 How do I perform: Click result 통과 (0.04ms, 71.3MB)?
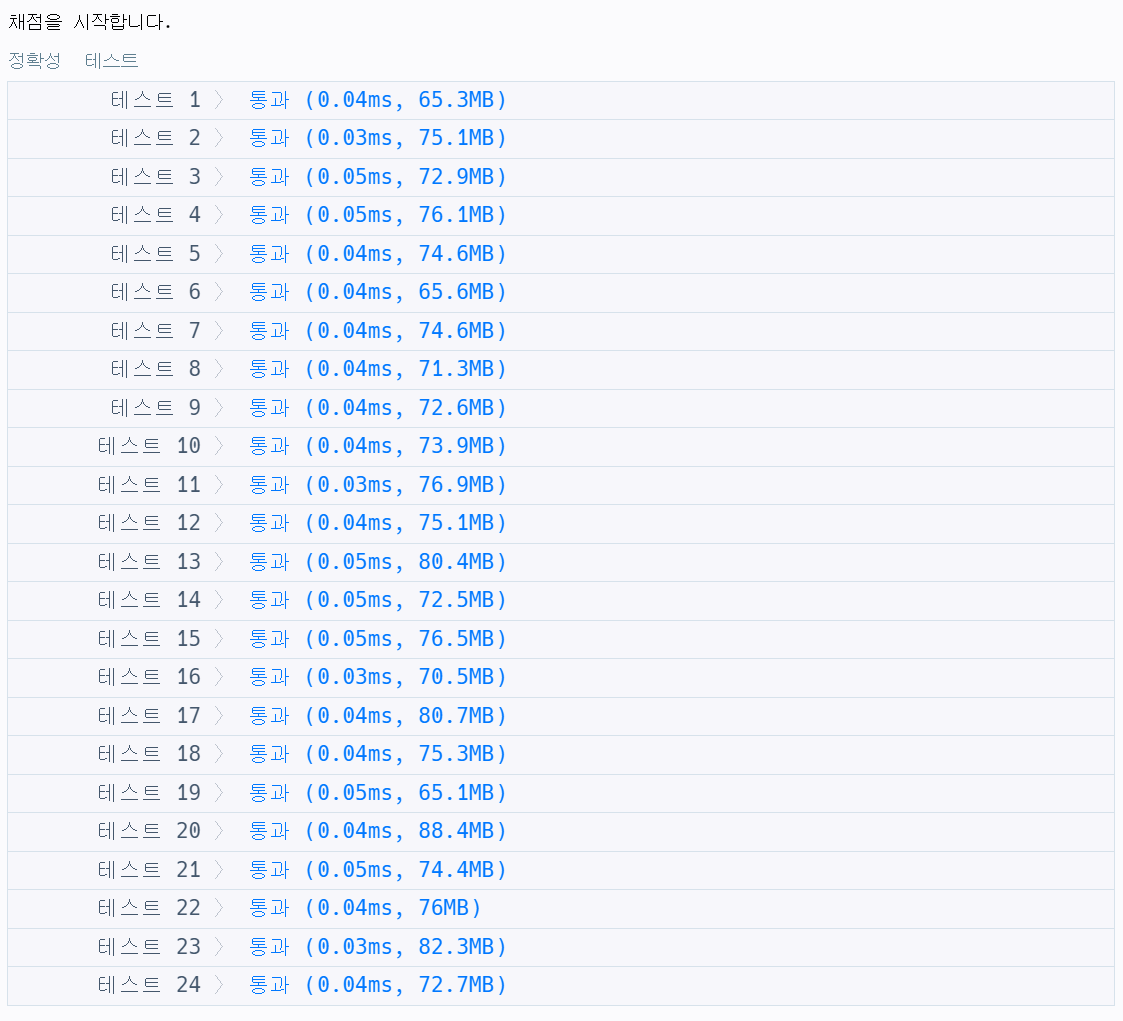pyautogui.click(x=377, y=369)
